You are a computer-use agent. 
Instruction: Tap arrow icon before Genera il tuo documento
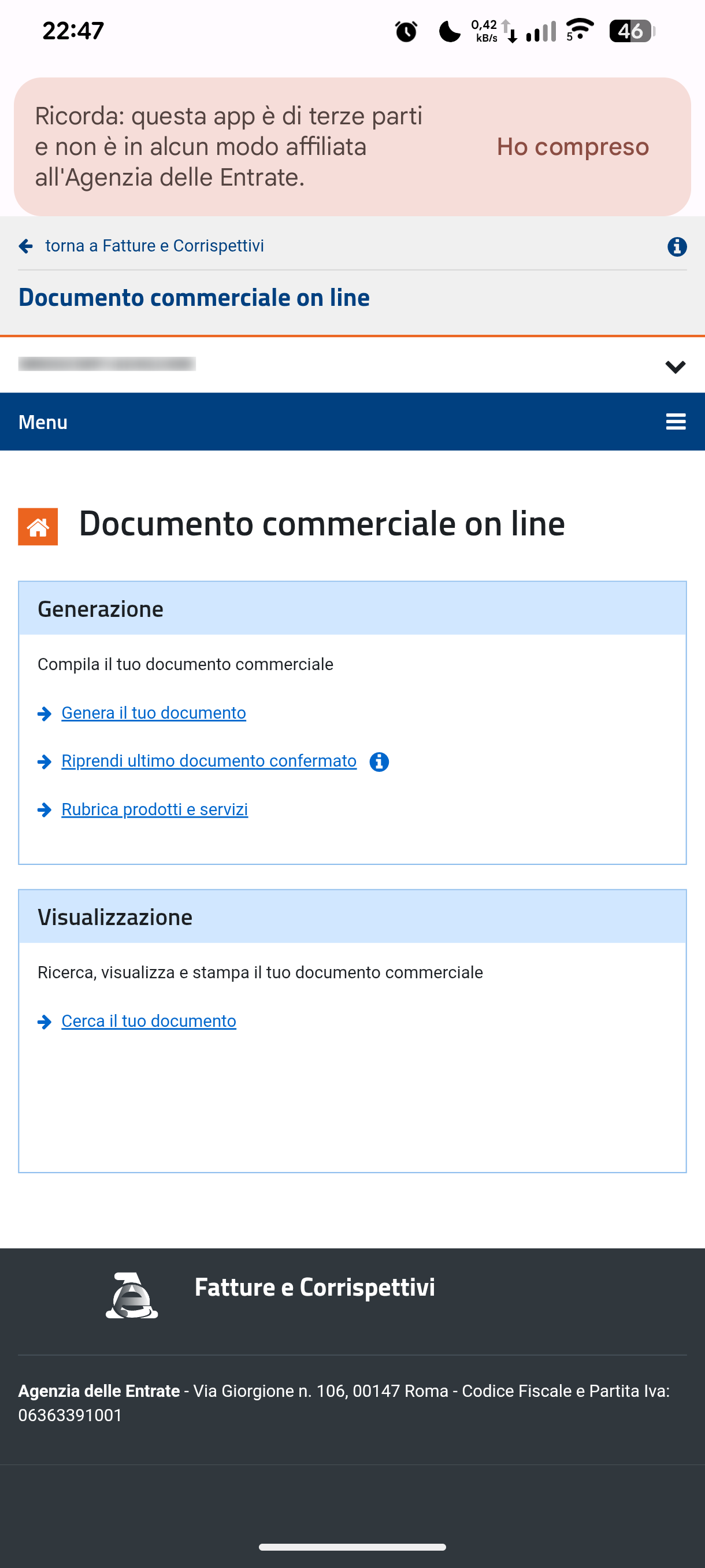pyautogui.click(x=44, y=713)
